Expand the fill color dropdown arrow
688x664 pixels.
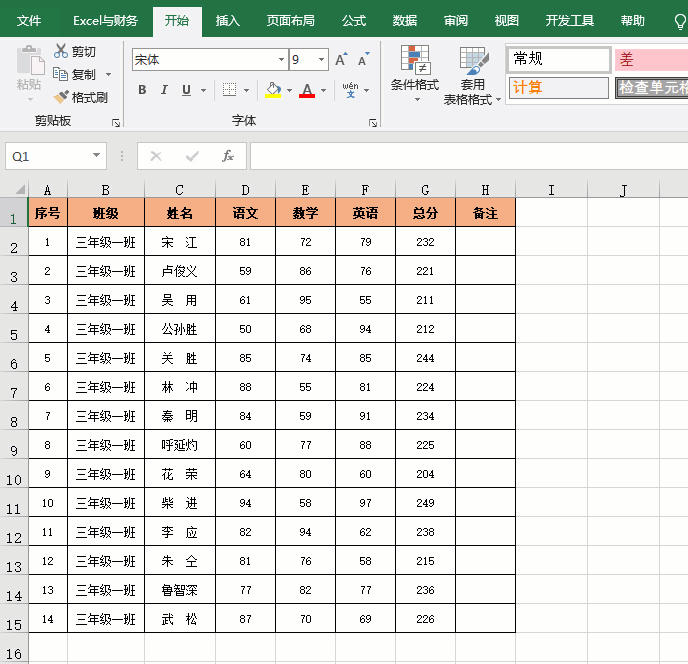click(289, 90)
